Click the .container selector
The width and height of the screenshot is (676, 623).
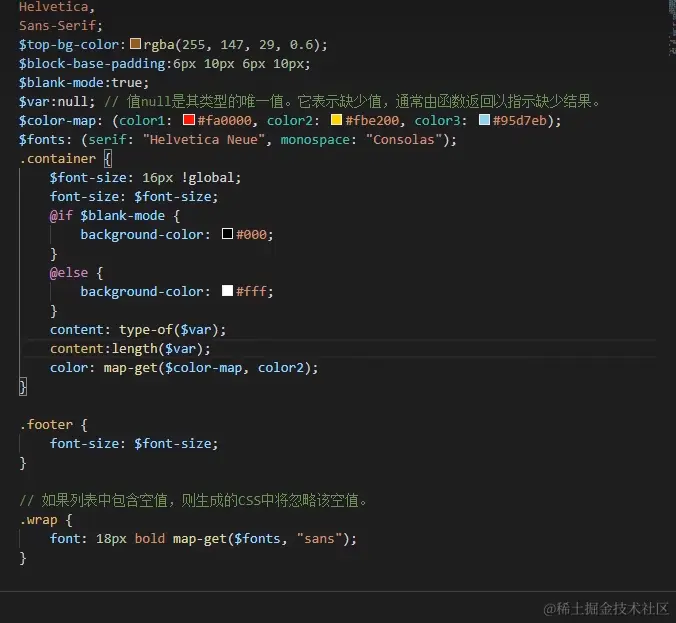[x=57, y=159]
